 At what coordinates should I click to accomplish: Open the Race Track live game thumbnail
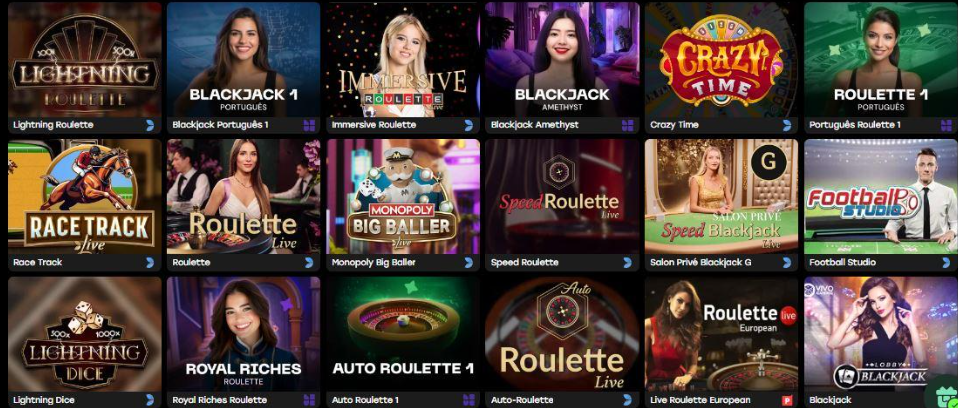coord(85,197)
